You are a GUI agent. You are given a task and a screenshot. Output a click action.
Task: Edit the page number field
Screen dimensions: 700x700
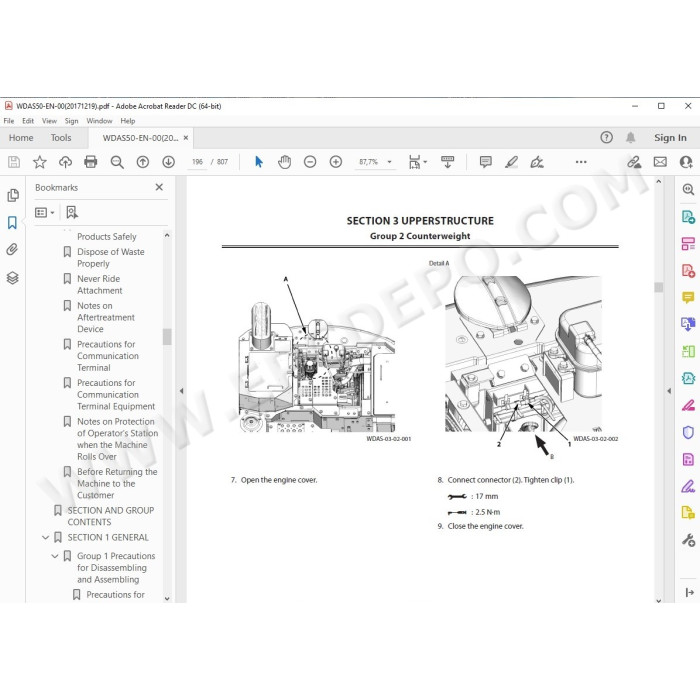click(x=197, y=162)
